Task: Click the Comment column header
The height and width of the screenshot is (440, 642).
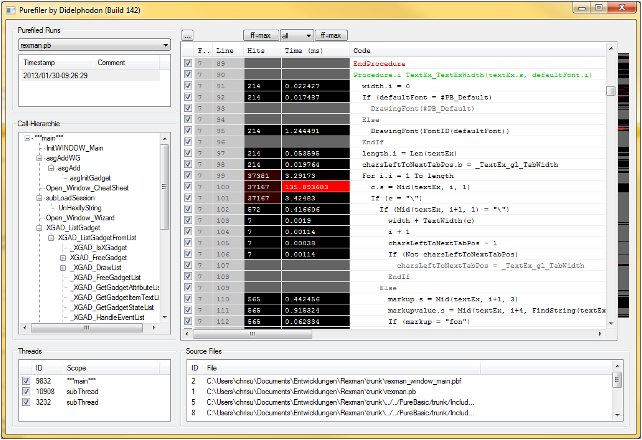Action: click(126, 62)
